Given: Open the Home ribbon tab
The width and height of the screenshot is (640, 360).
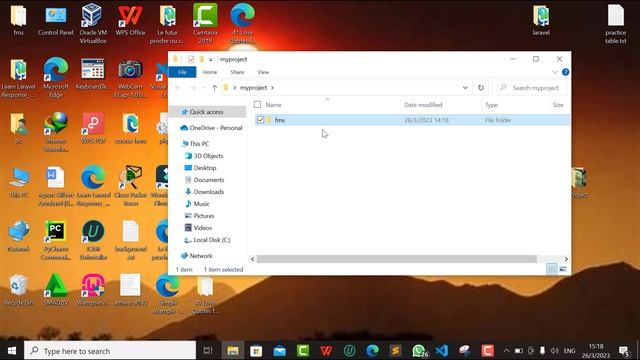Looking at the screenshot, I should point(210,72).
